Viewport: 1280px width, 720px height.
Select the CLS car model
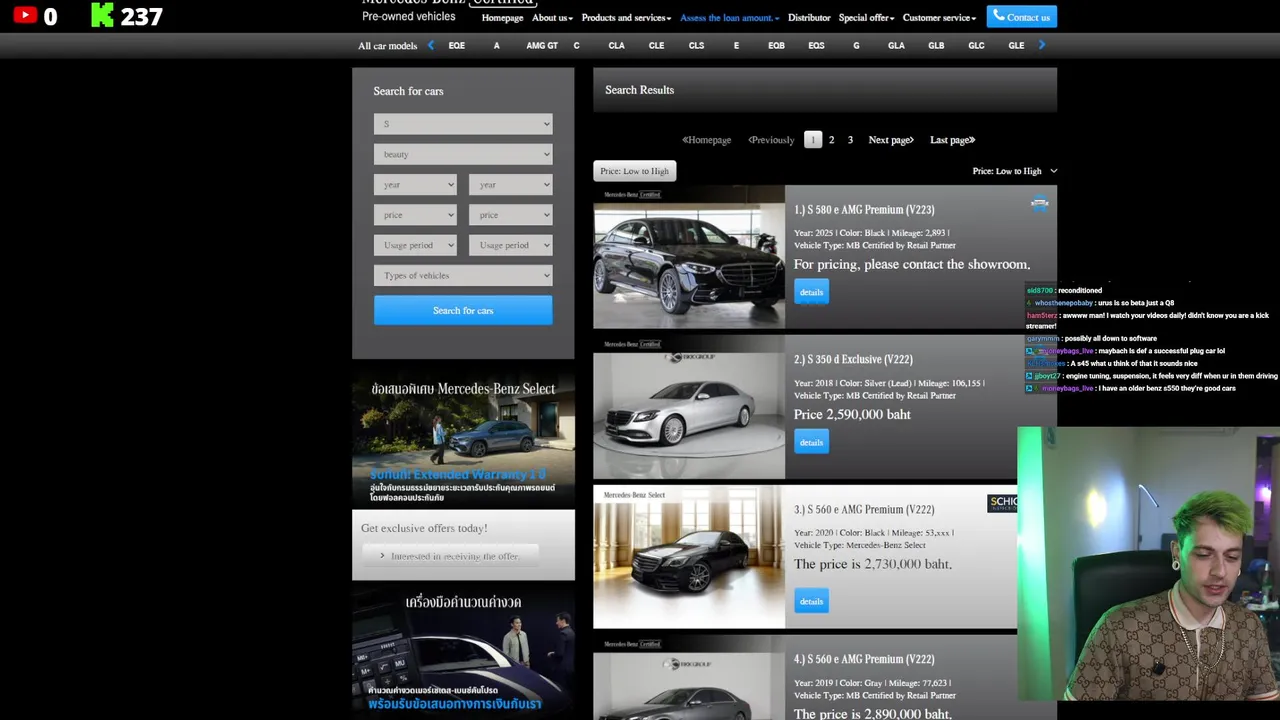tap(696, 46)
